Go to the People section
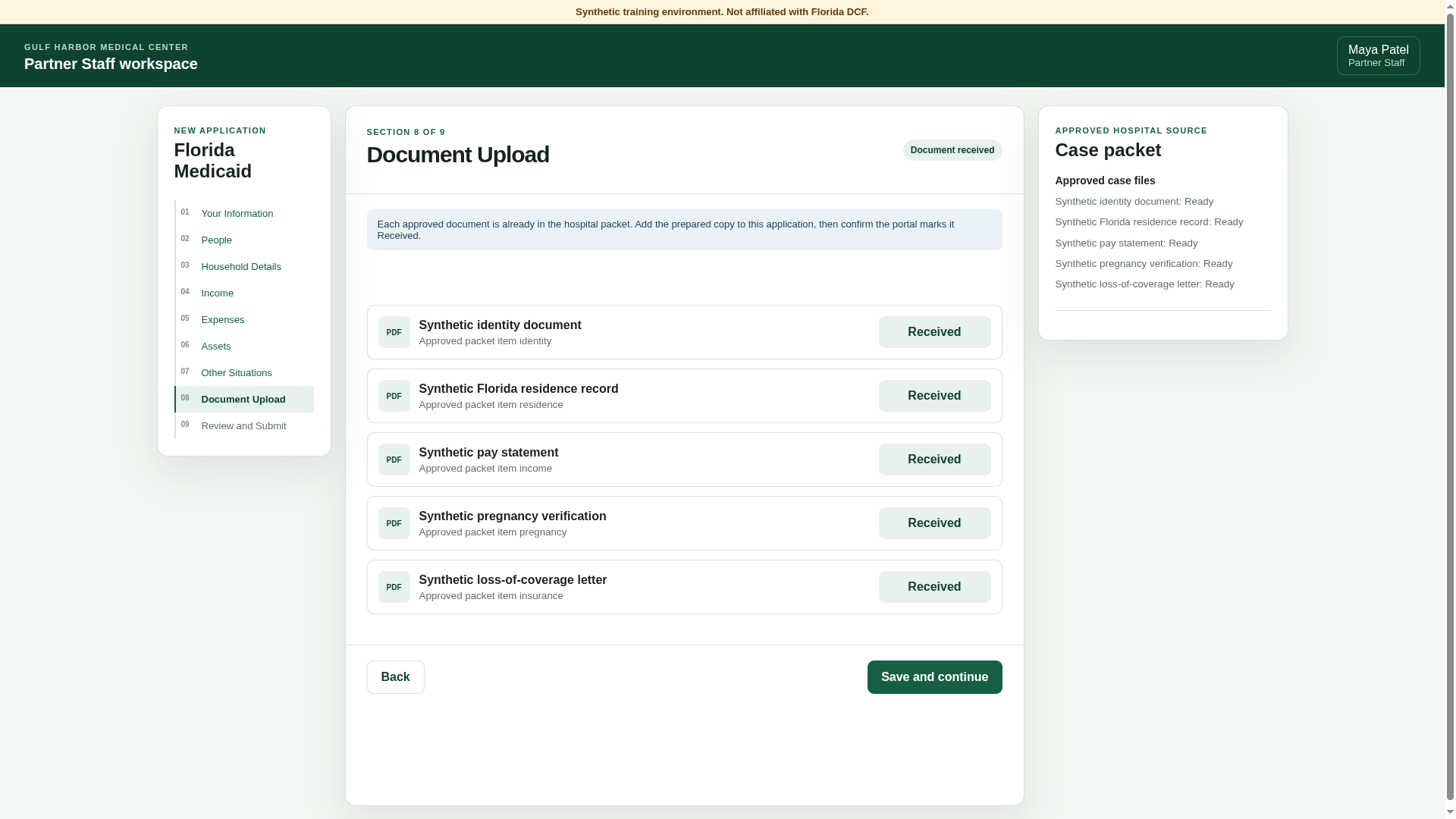The image size is (1456, 819). pos(244,240)
